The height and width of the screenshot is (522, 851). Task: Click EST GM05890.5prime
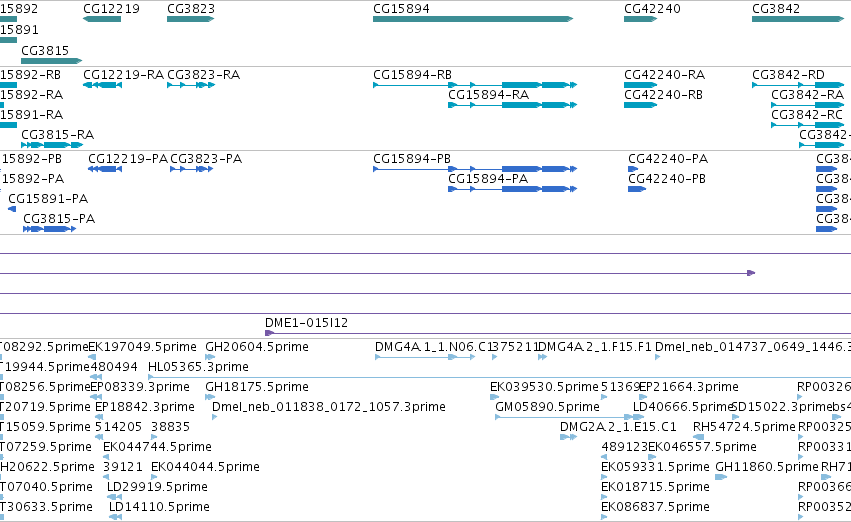(548, 406)
